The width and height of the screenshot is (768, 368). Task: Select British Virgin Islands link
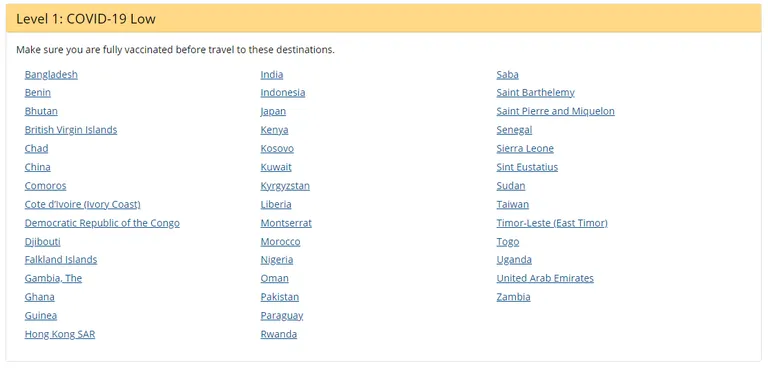tap(71, 130)
